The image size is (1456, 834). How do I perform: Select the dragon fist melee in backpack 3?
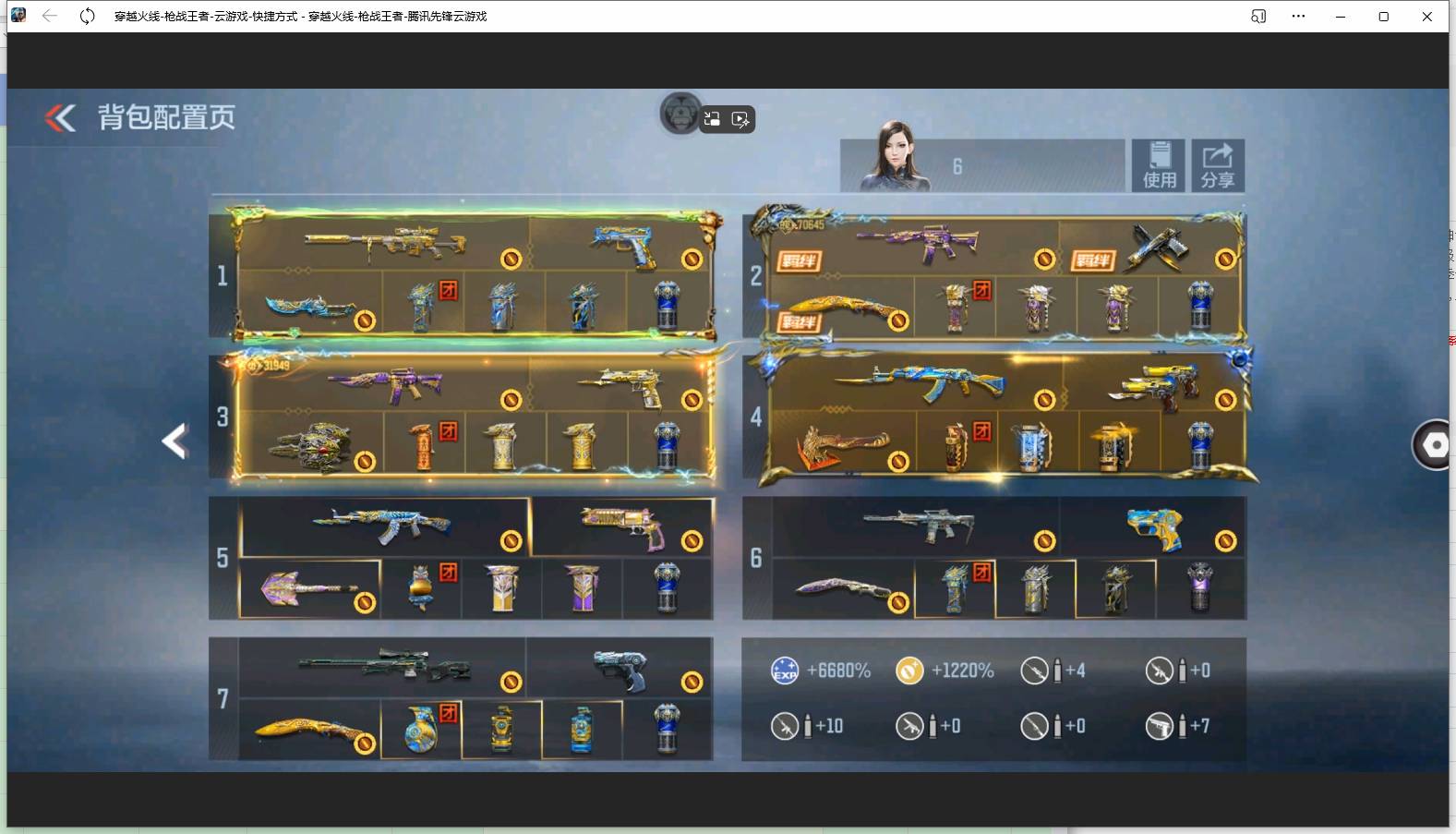tap(310, 445)
